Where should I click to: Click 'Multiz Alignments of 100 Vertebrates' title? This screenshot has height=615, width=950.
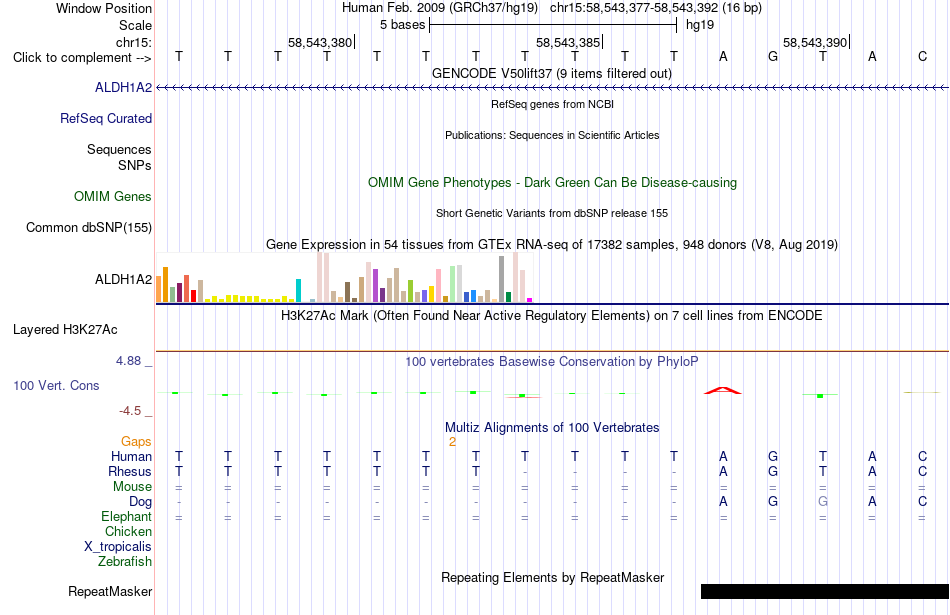[x=552, y=428]
